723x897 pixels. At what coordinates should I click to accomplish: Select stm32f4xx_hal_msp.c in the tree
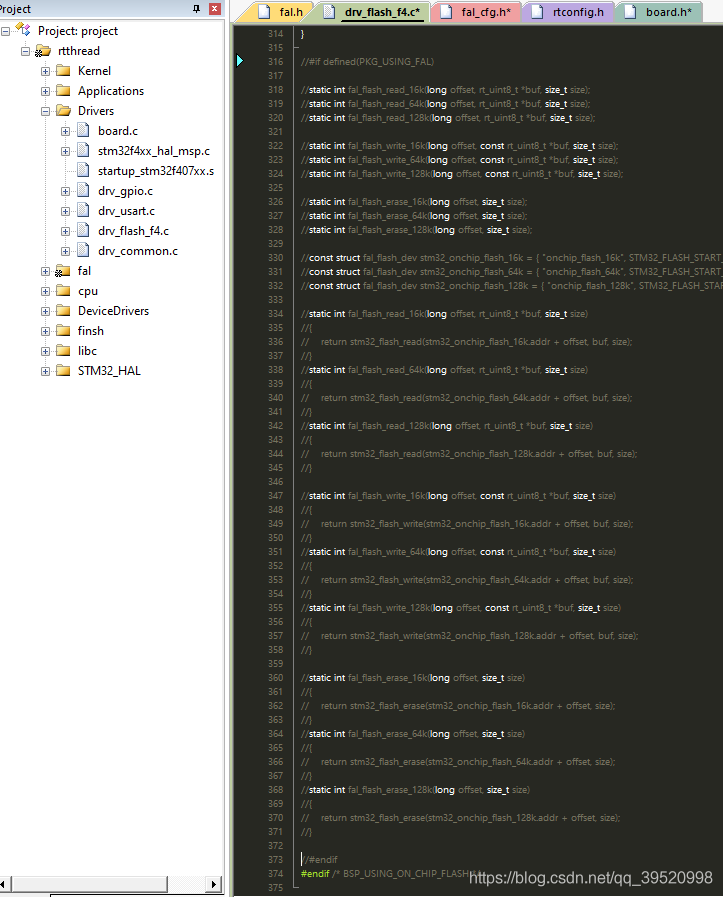point(154,151)
